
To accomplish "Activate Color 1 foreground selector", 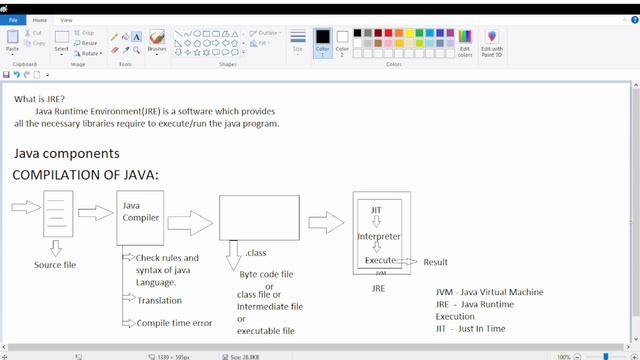I will coord(322,43).
